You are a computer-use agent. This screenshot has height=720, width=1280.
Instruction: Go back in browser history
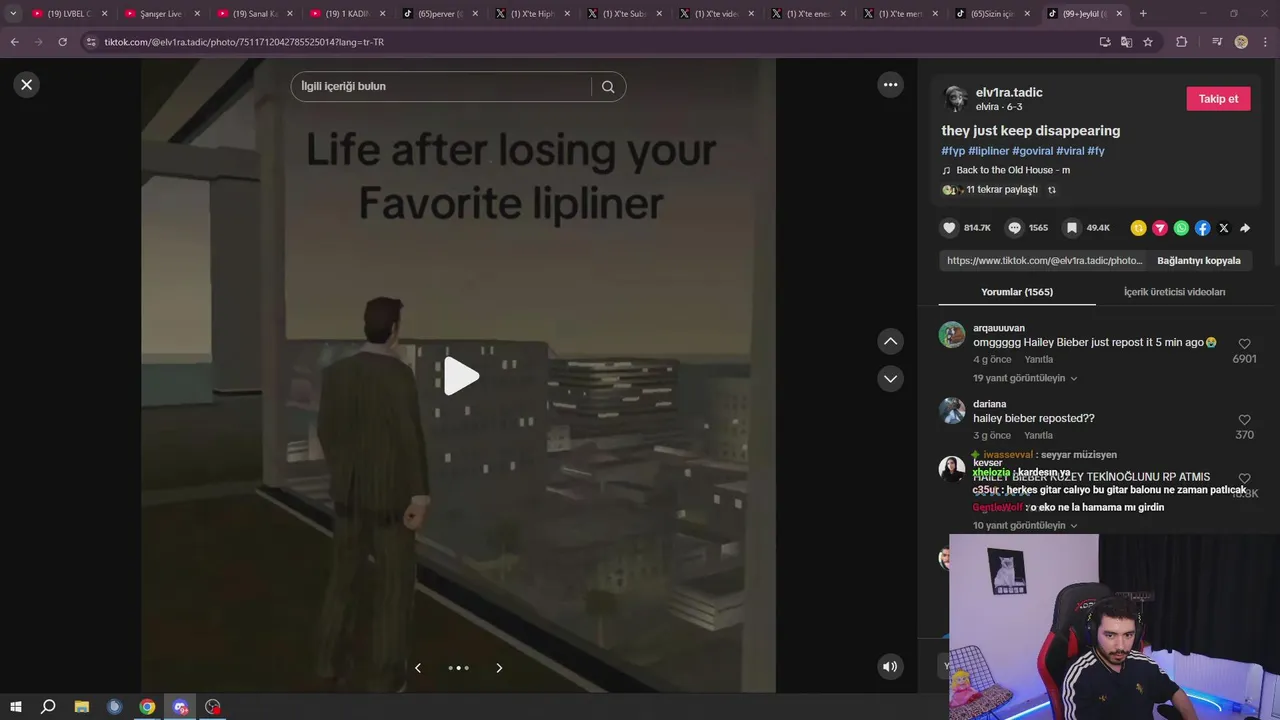click(x=14, y=42)
